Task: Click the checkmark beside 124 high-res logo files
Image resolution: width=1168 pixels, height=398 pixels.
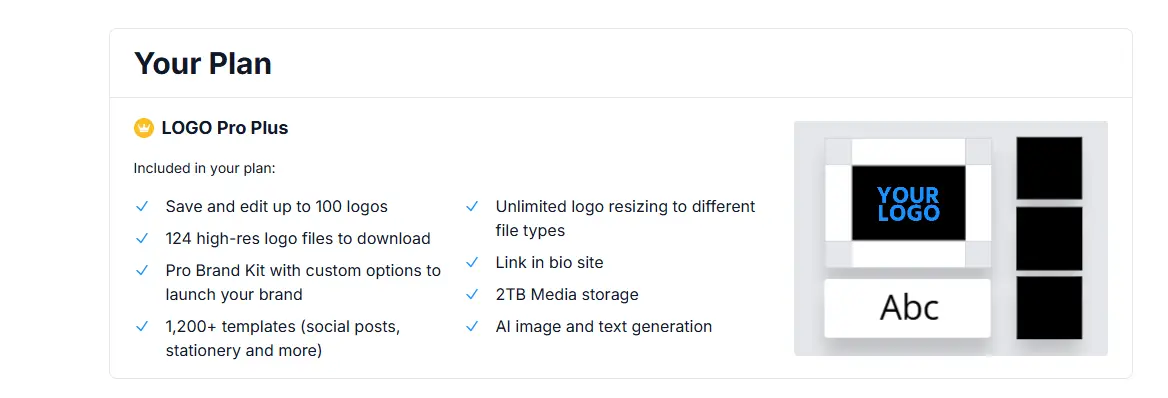Action: click(x=142, y=239)
